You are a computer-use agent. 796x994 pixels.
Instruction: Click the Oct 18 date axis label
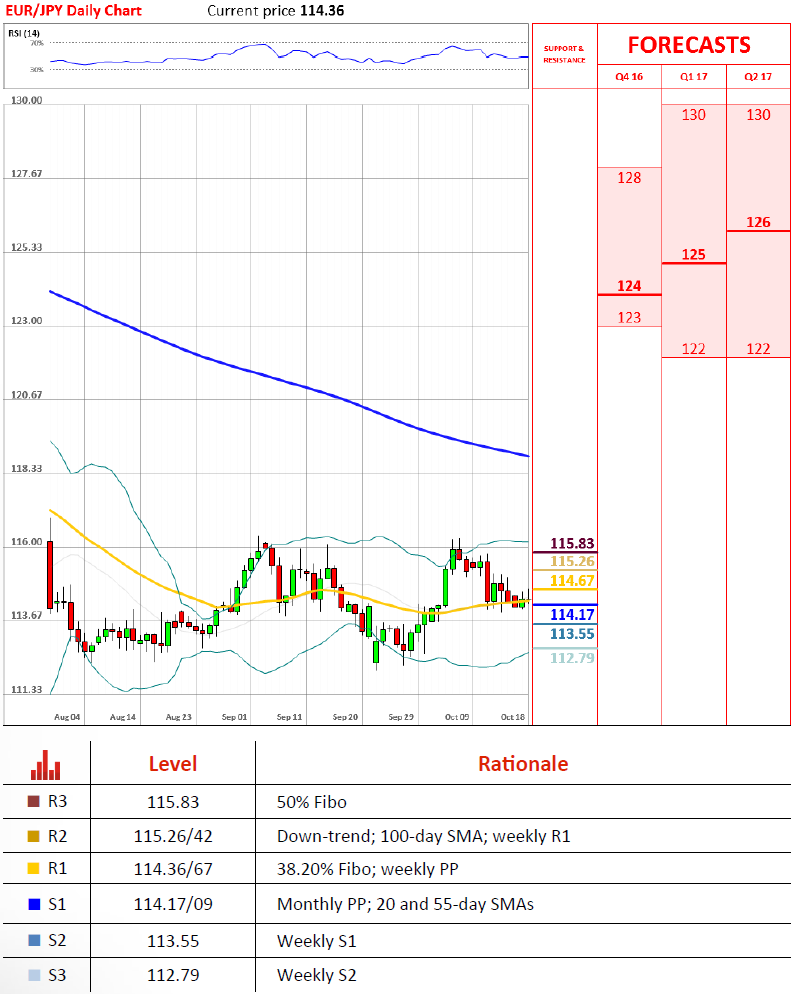click(x=513, y=717)
